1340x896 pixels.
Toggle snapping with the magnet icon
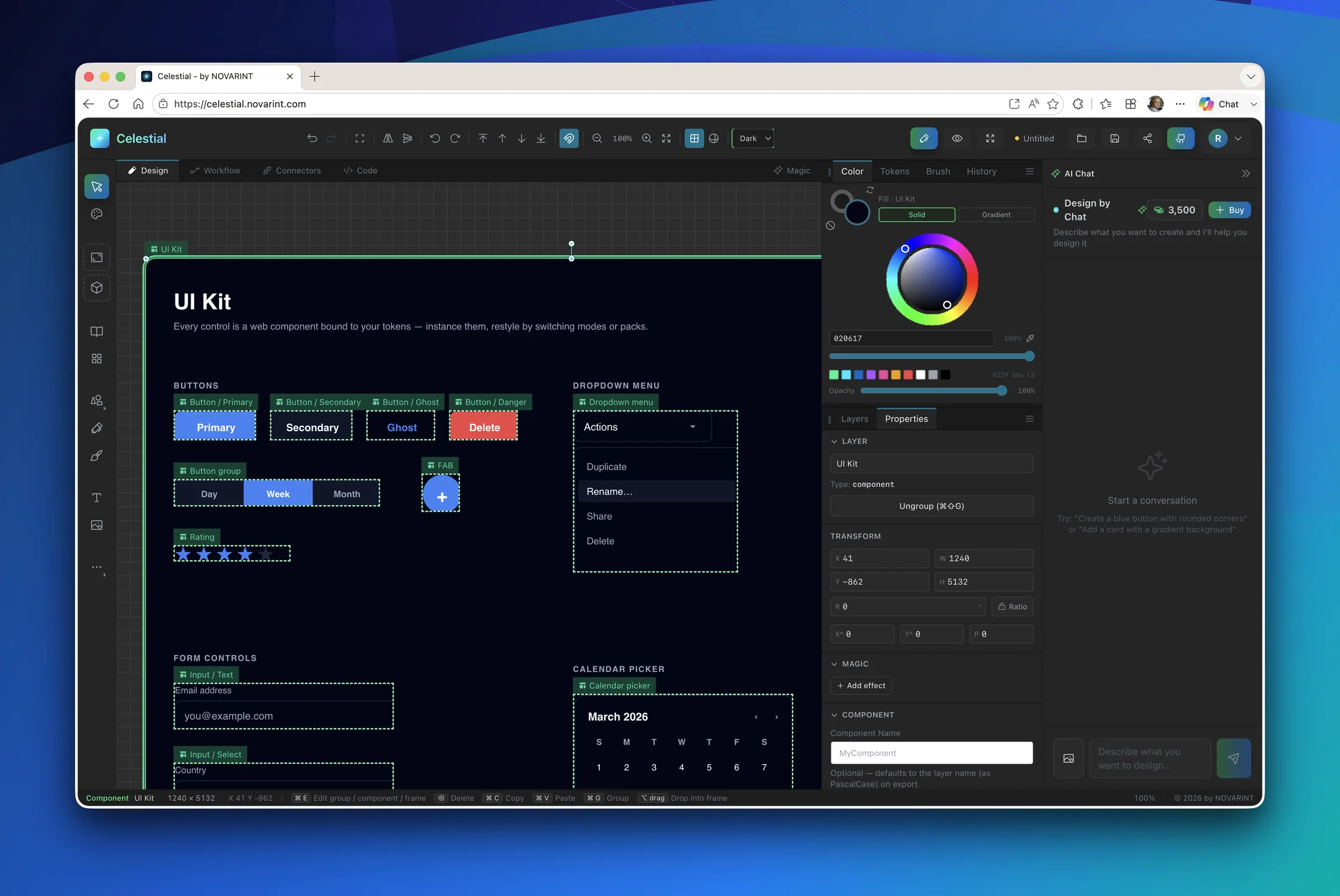(x=569, y=138)
